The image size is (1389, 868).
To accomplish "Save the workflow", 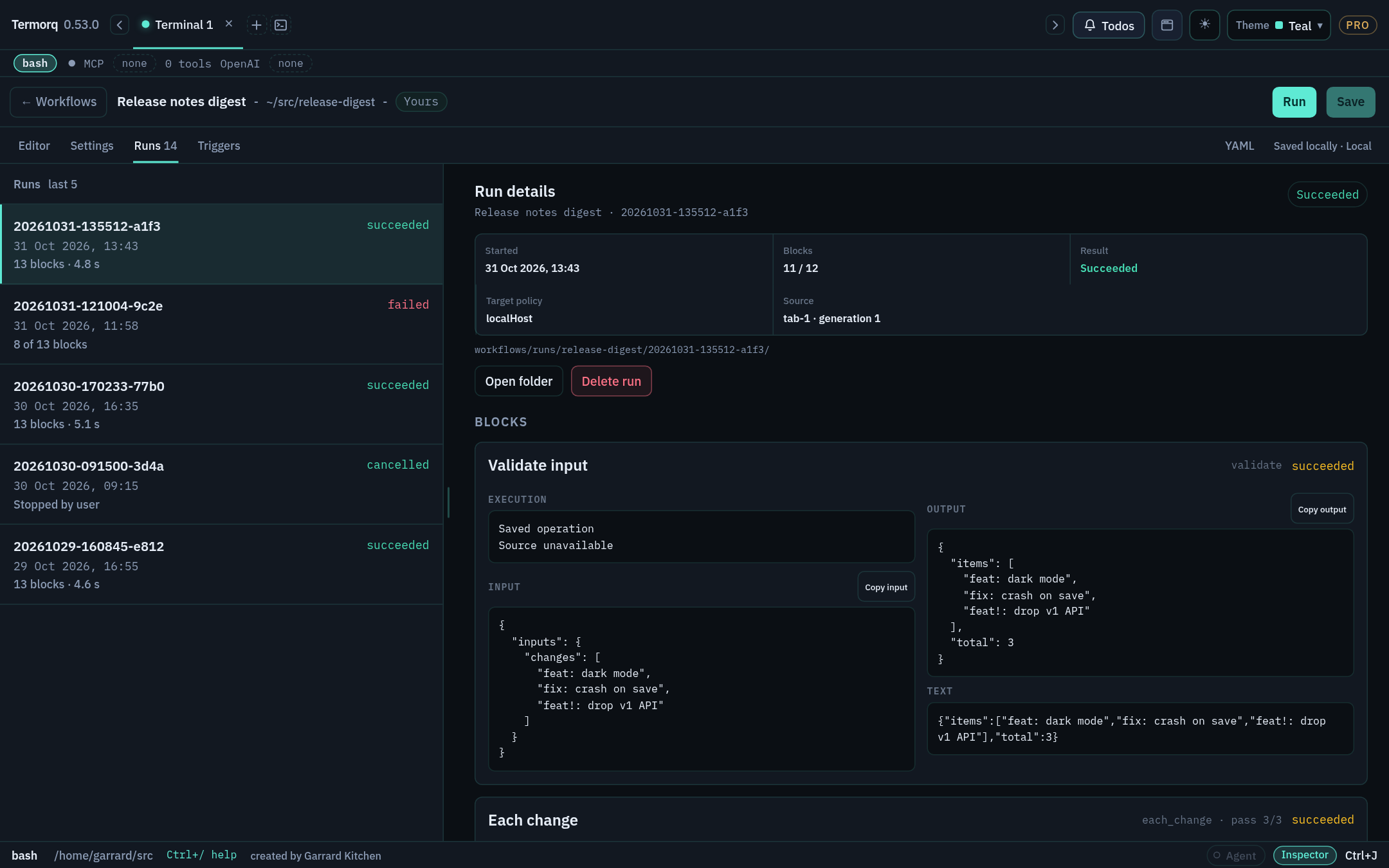I will [x=1351, y=102].
